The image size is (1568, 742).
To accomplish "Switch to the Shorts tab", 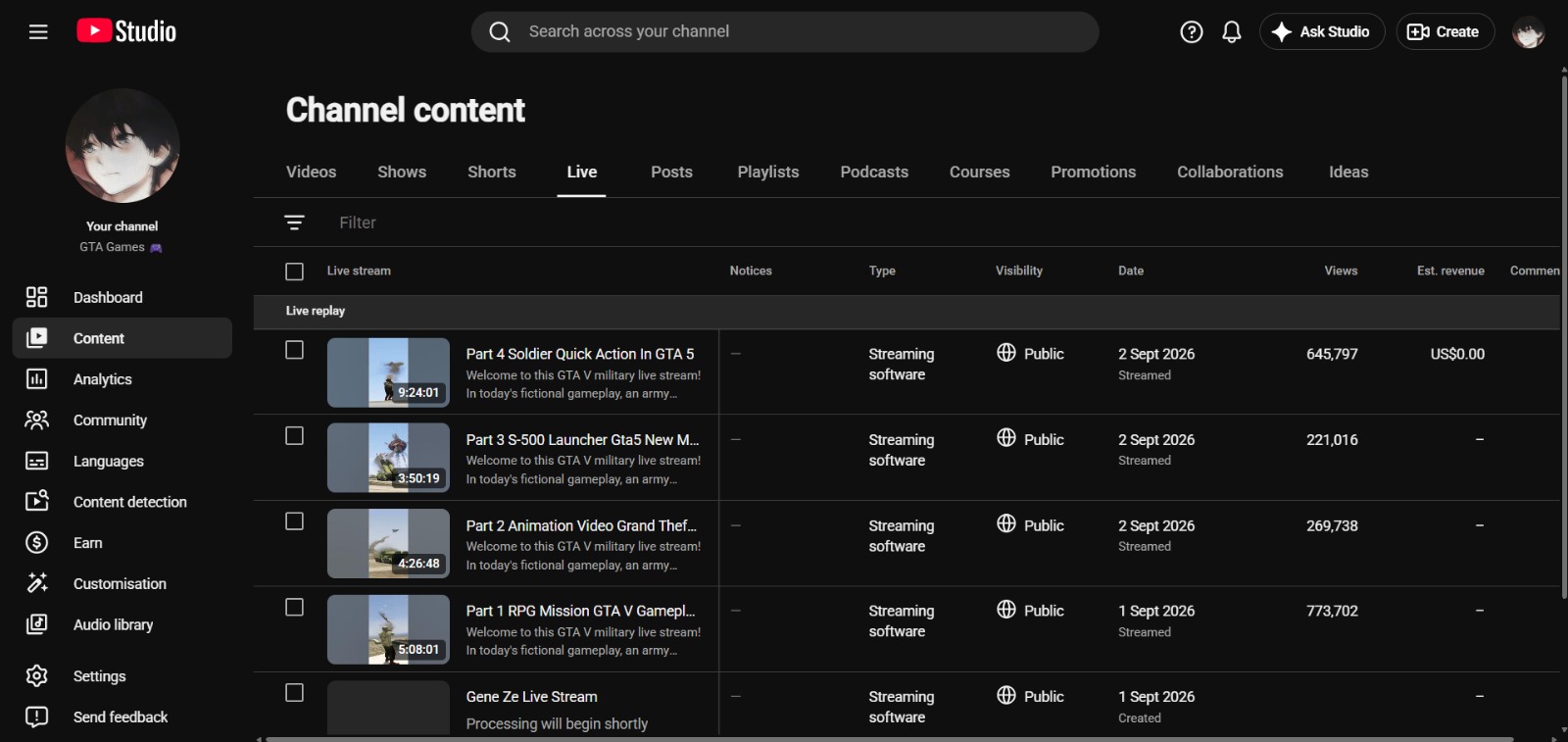I will (x=492, y=172).
